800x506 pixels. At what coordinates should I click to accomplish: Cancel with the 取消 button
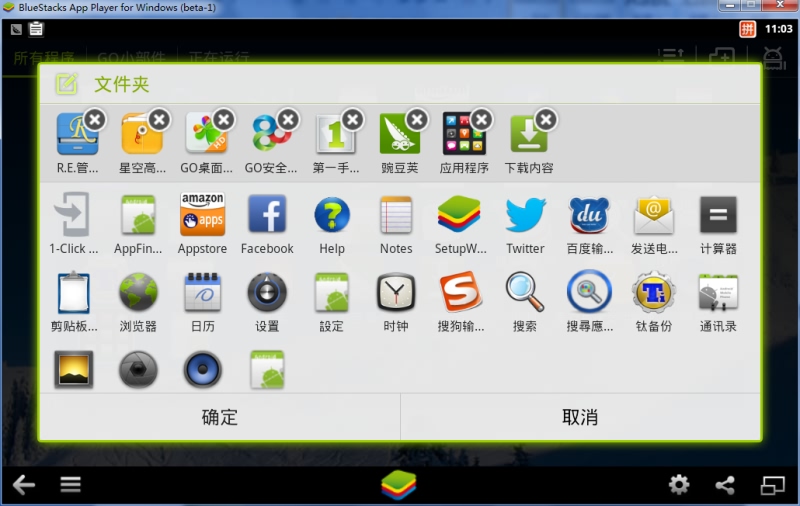point(580,417)
